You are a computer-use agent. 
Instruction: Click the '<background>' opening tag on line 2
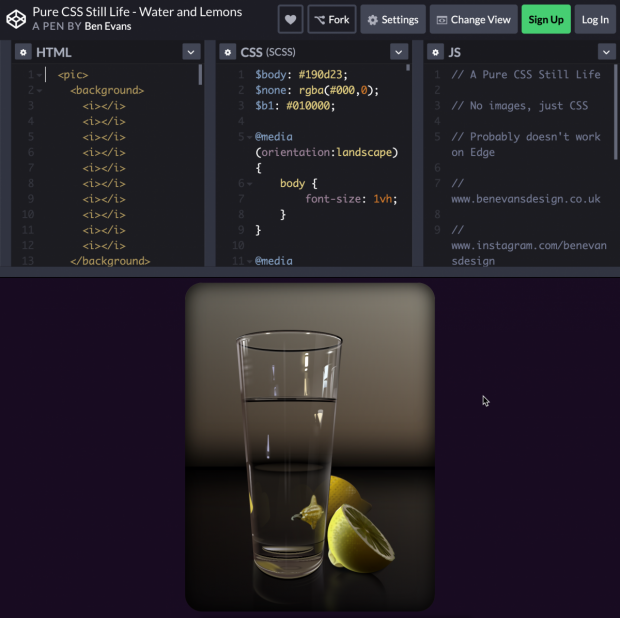107,90
